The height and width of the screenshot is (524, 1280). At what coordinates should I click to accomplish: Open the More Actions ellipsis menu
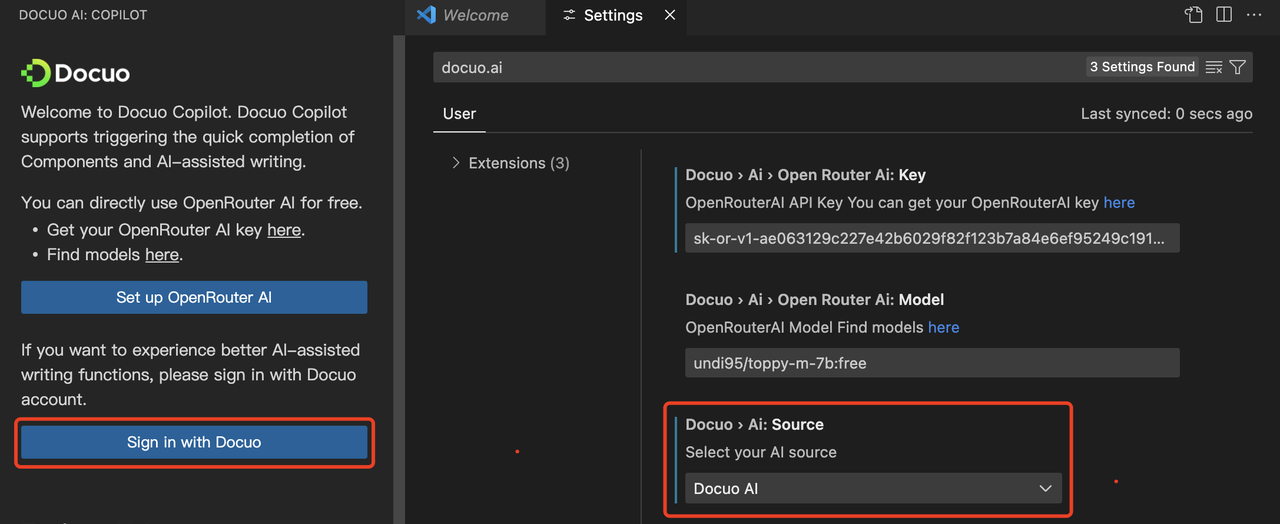point(1254,15)
